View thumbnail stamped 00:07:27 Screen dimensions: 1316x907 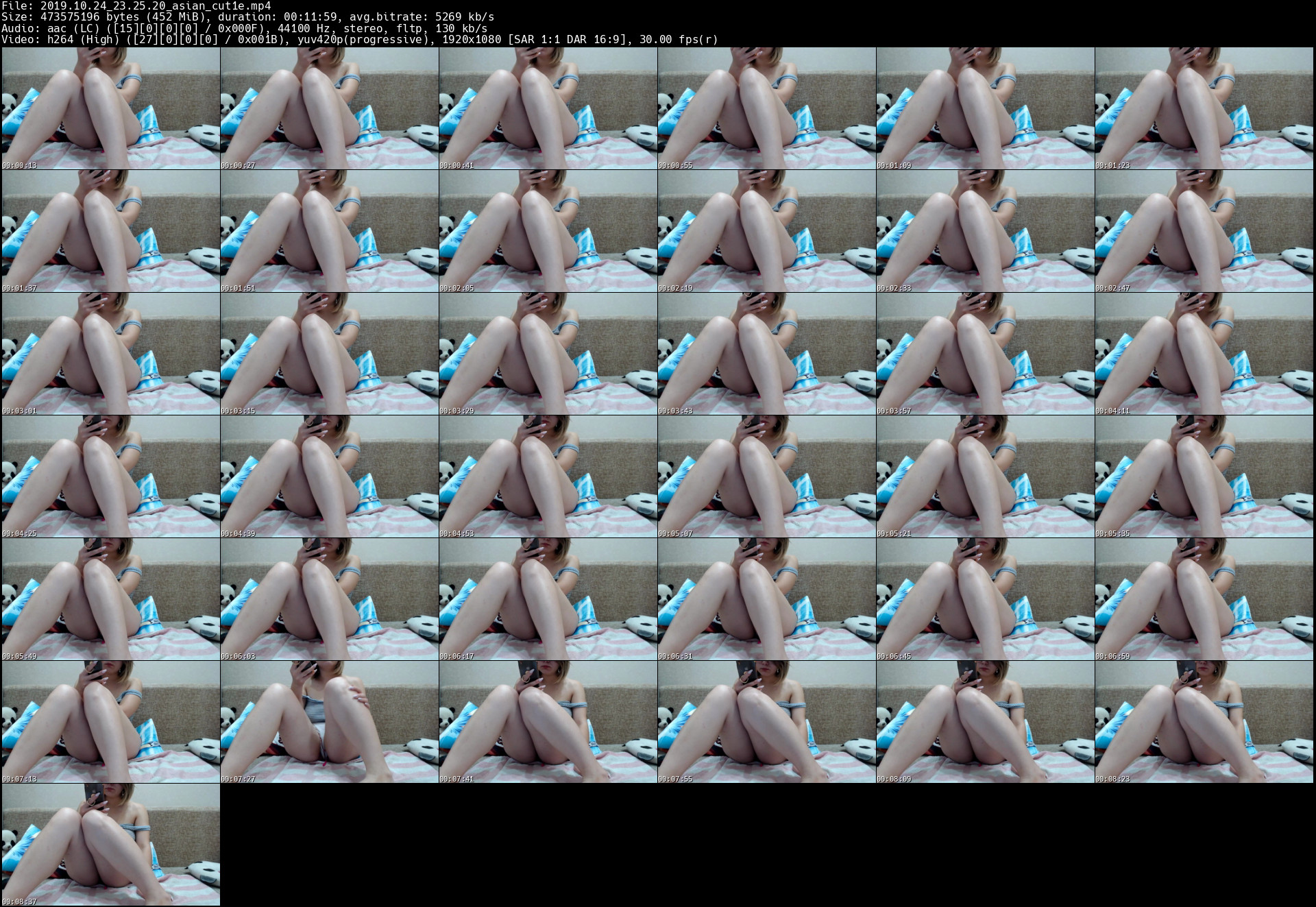(x=329, y=722)
